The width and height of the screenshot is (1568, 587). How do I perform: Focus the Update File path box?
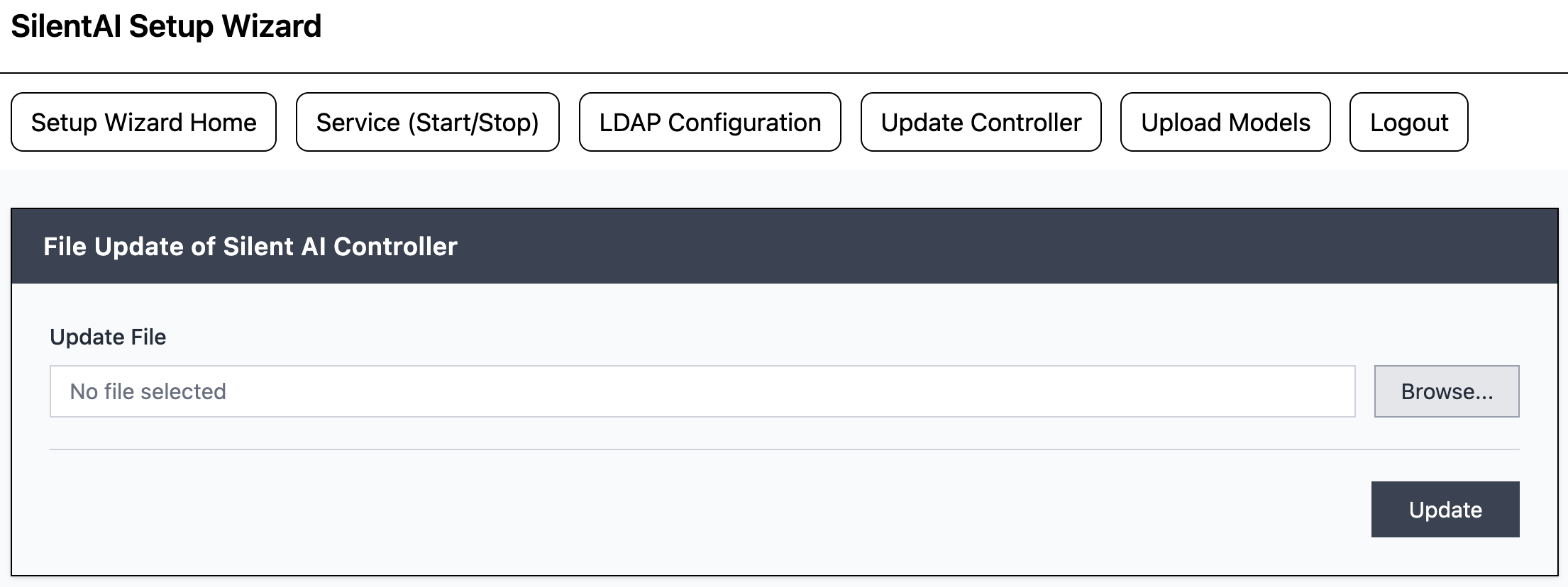[x=702, y=391]
